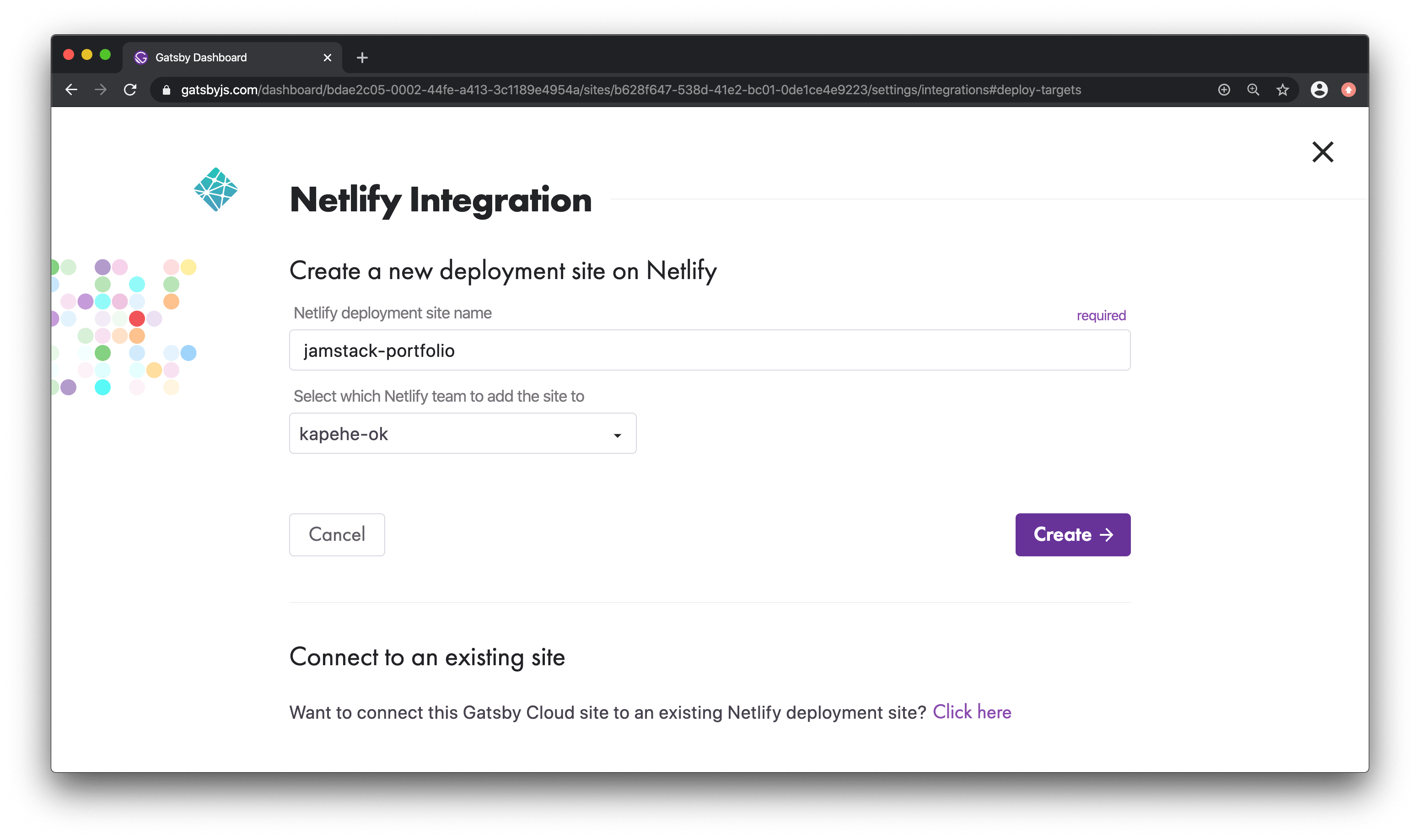Click the lock icon in address bar

coord(167,90)
